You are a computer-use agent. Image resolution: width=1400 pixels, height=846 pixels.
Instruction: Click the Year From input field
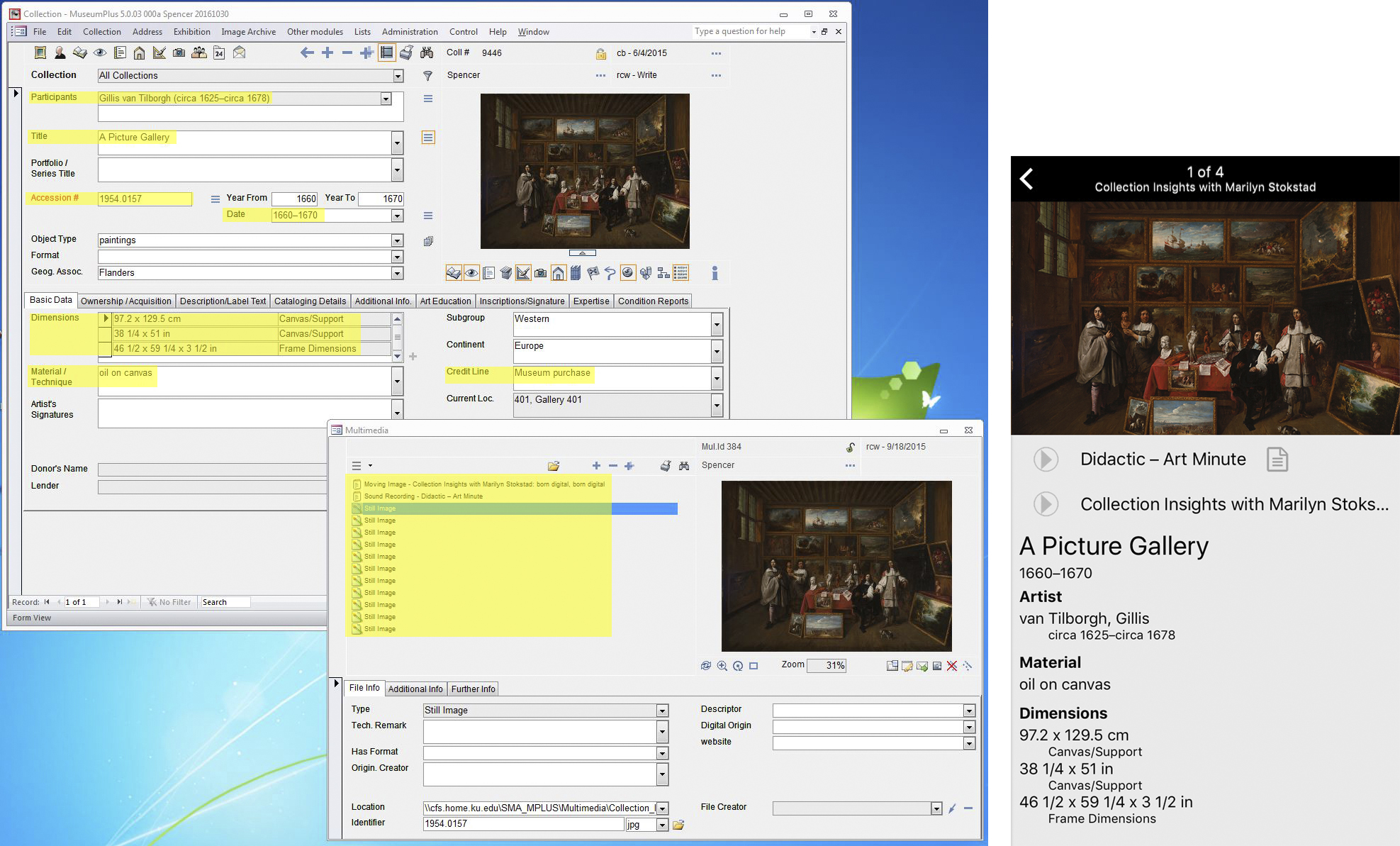(x=294, y=199)
